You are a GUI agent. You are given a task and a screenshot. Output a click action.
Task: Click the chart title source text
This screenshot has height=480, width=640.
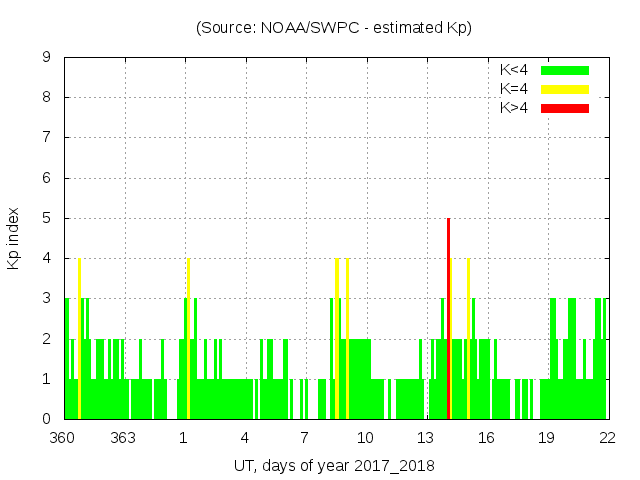tap(334, 28)
